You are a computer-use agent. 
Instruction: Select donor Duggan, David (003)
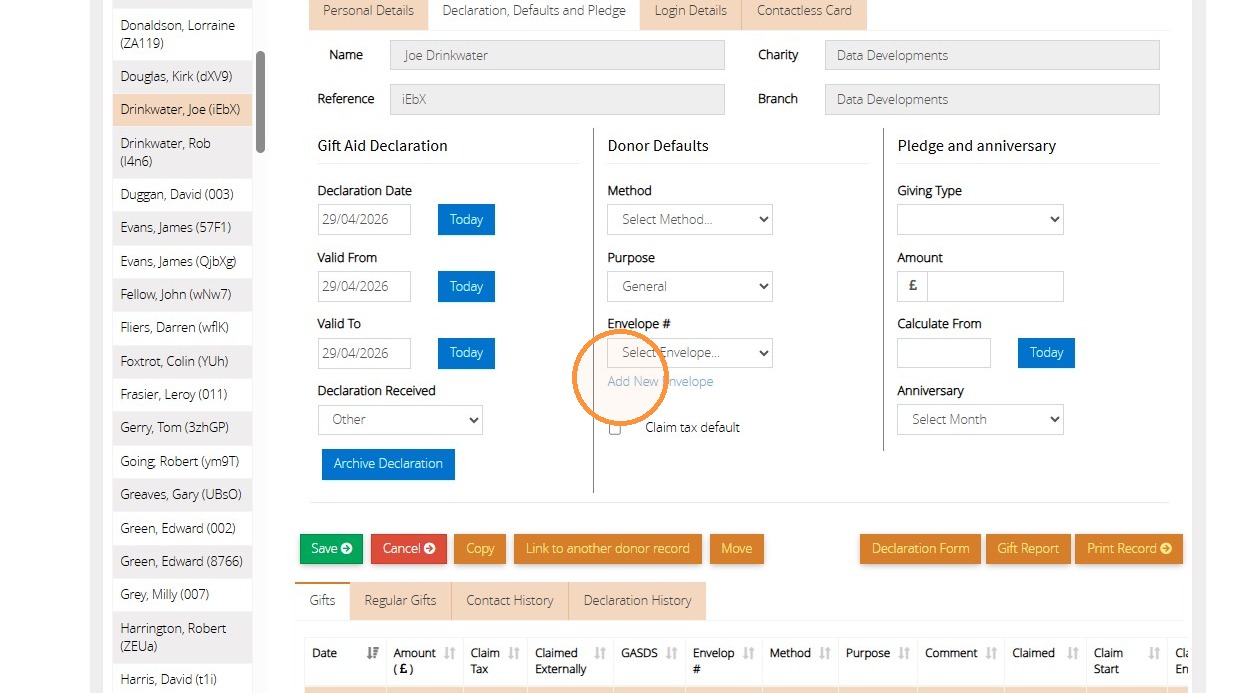182,194
